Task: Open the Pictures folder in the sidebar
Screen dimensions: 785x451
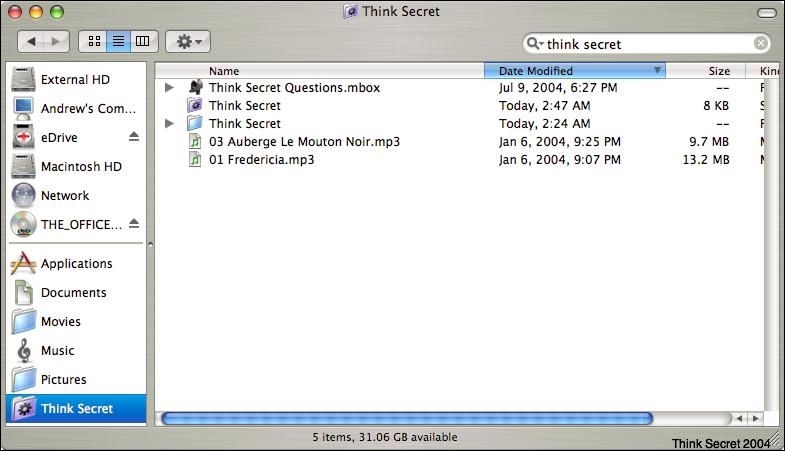Action: tap(76, 380)
